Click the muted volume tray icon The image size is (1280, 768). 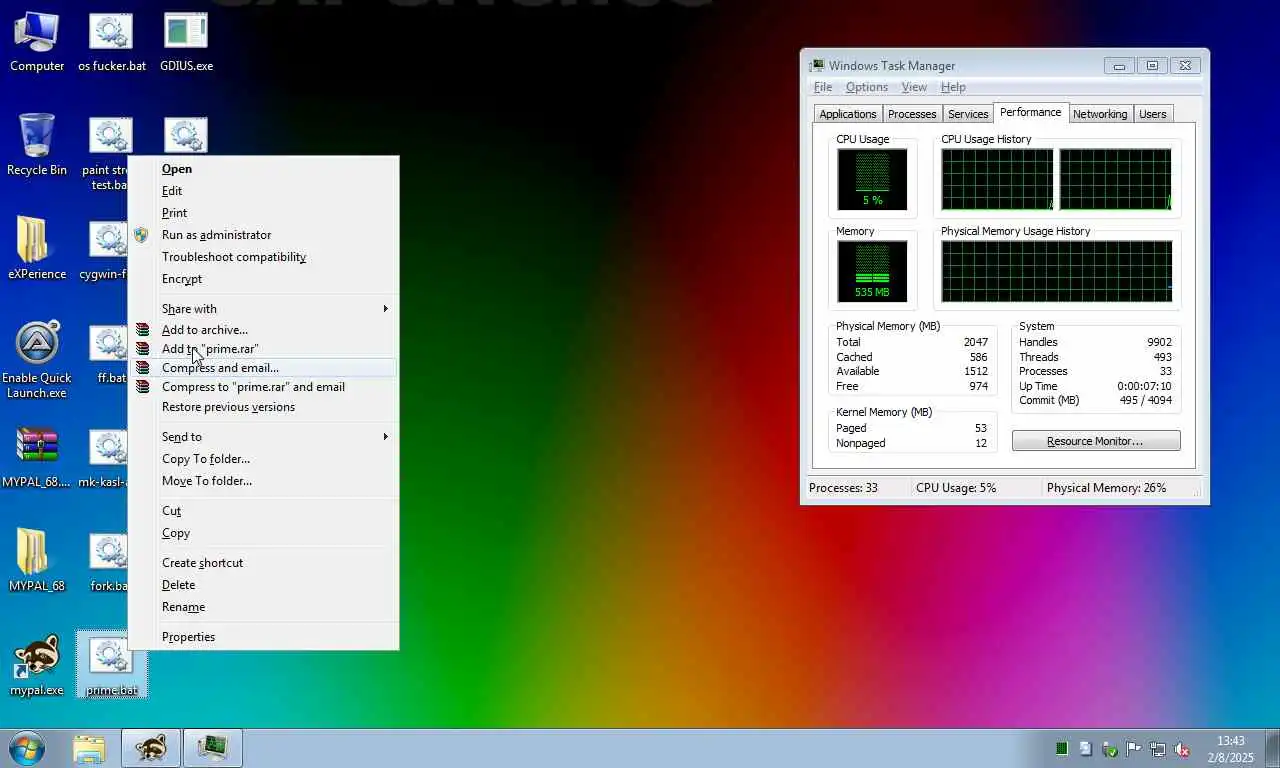point(1182,749)
